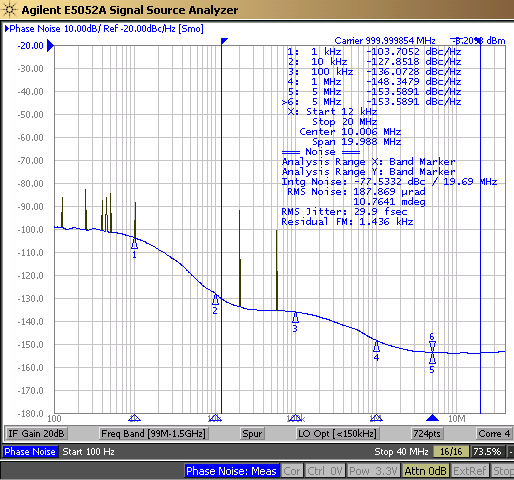Screen dimensions: 514x480
Task: Click the Start 100 Hz readout
Action: coord(88,452)
